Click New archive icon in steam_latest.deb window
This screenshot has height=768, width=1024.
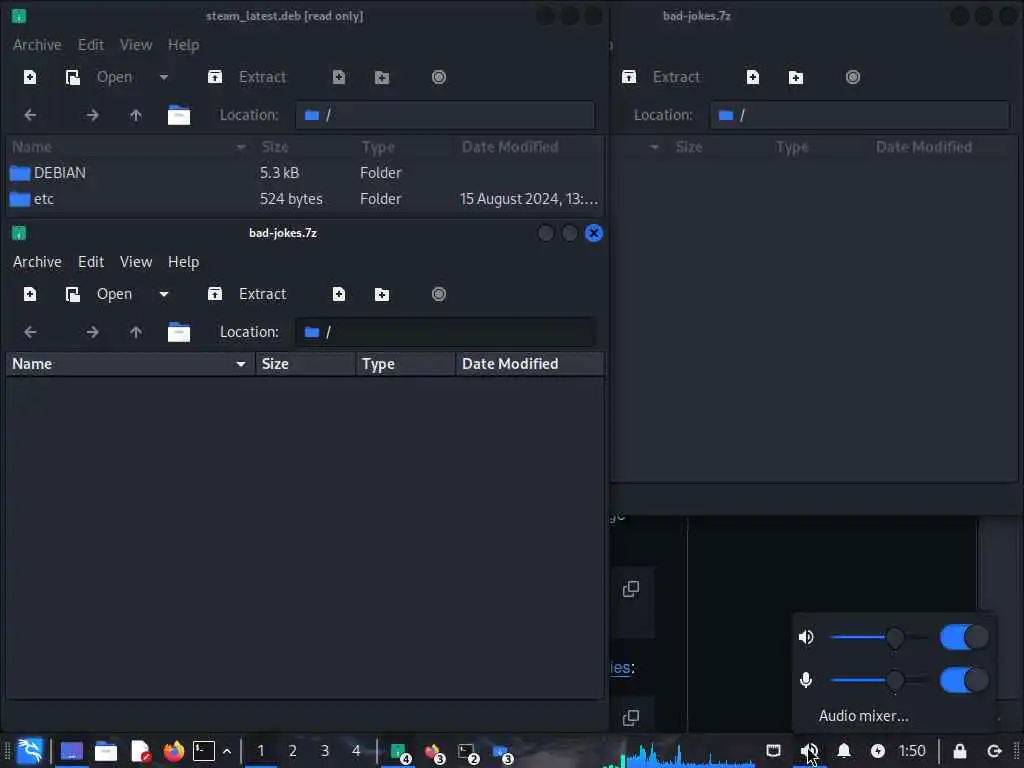click(x=30, y=77)
